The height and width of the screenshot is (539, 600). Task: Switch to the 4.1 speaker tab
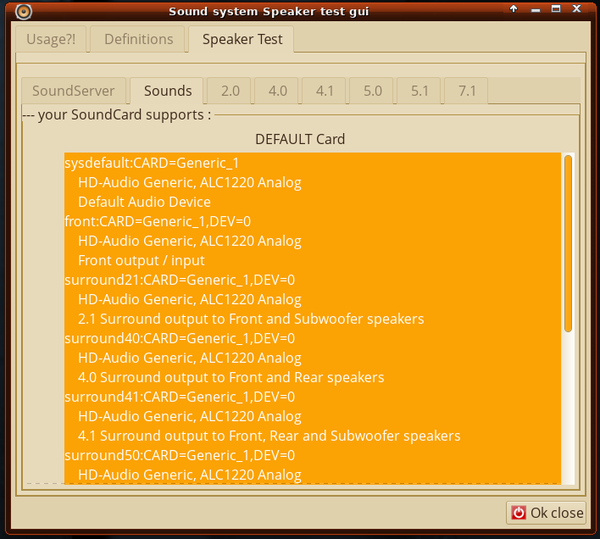tap(325, 91)
